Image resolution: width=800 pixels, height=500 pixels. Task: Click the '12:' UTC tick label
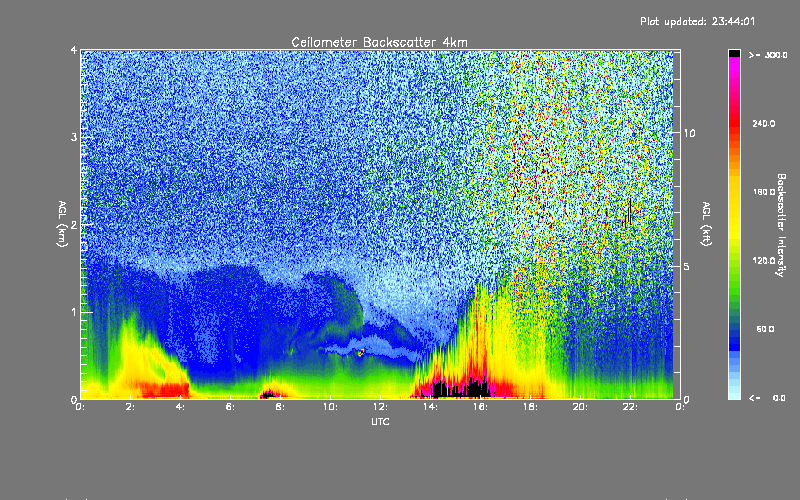tap(381, 407)
